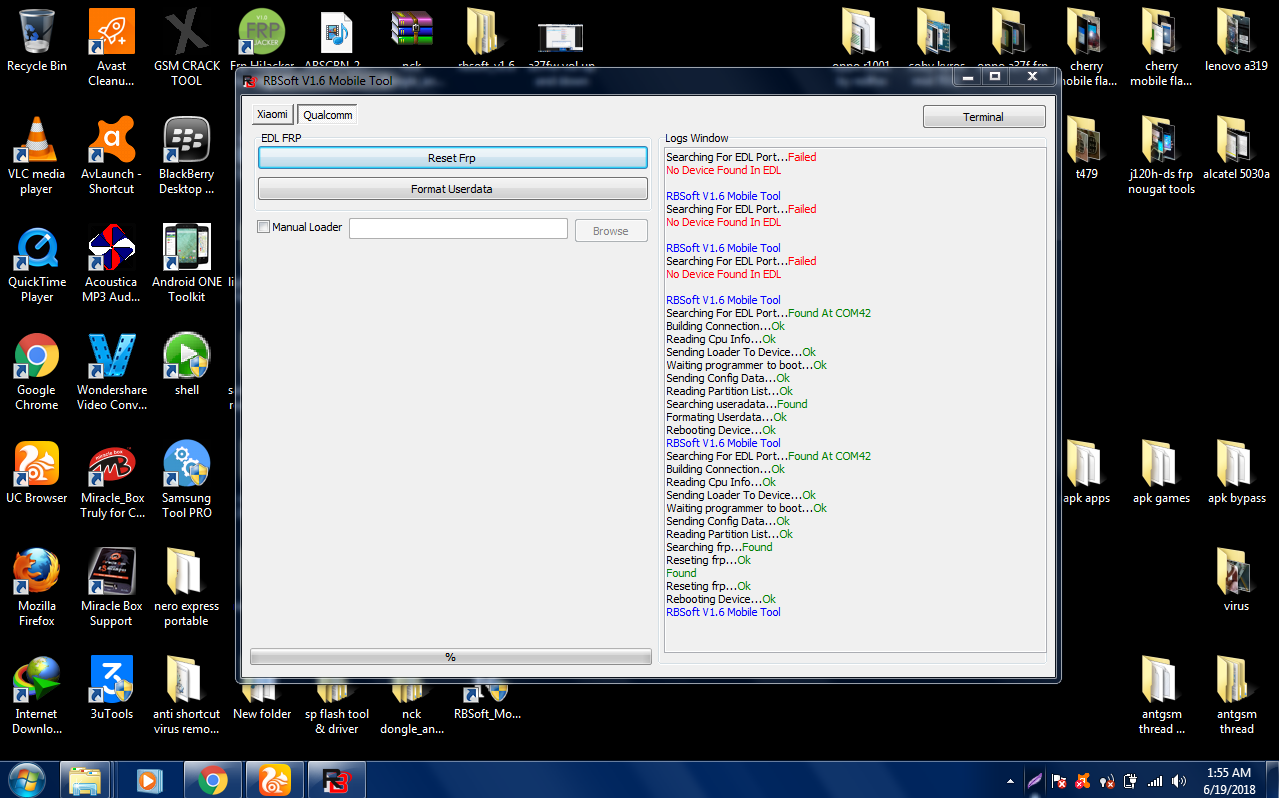1279x798 pixels.
Task: Select the anti shortcut virus remover folder
Action: click(x=187, y=695)
